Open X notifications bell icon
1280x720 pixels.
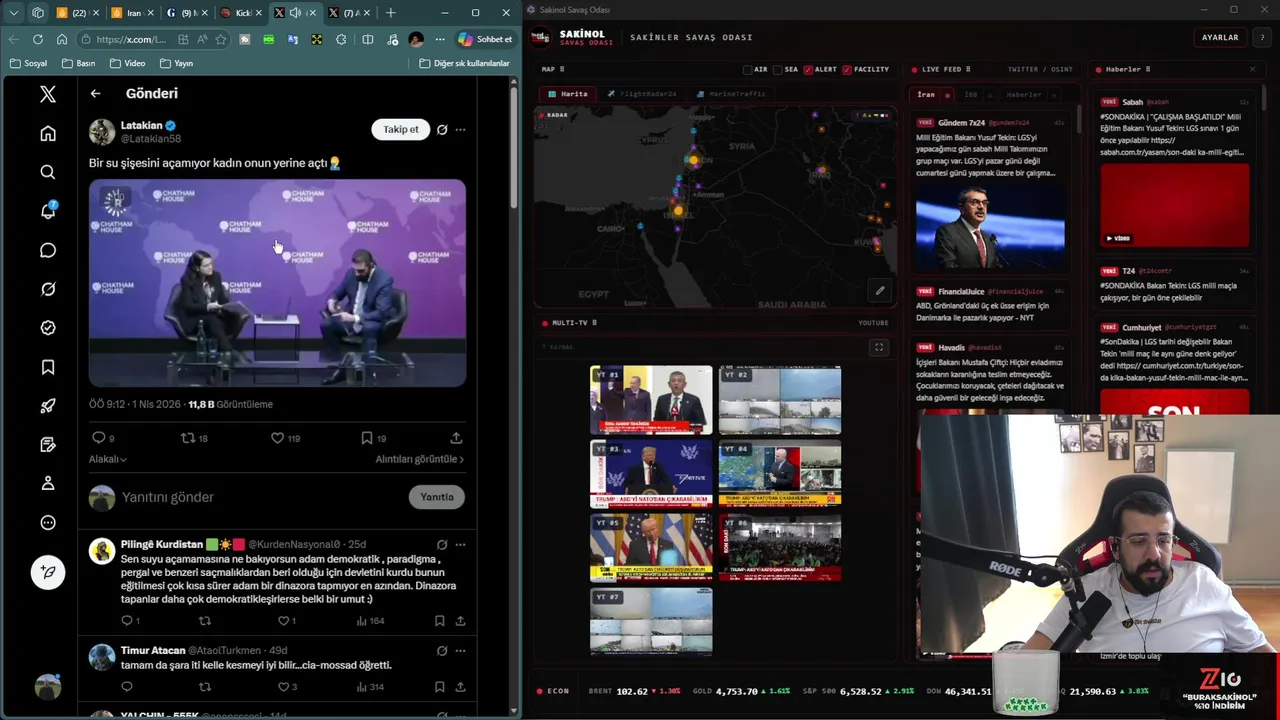(48, 211)
